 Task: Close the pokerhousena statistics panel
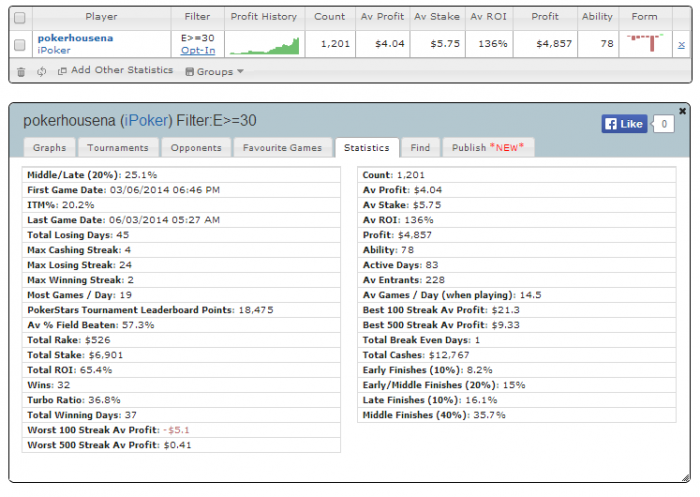click(682, 111)
